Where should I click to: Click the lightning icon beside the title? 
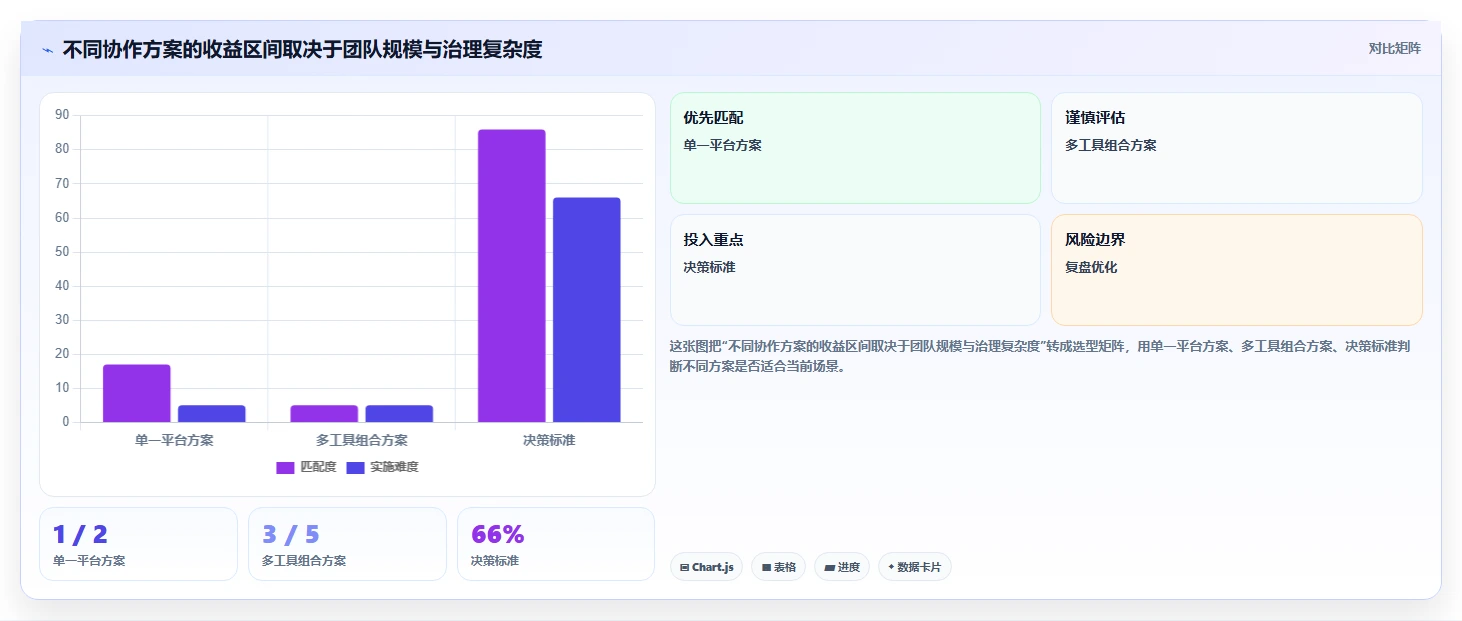click(47, 50)
